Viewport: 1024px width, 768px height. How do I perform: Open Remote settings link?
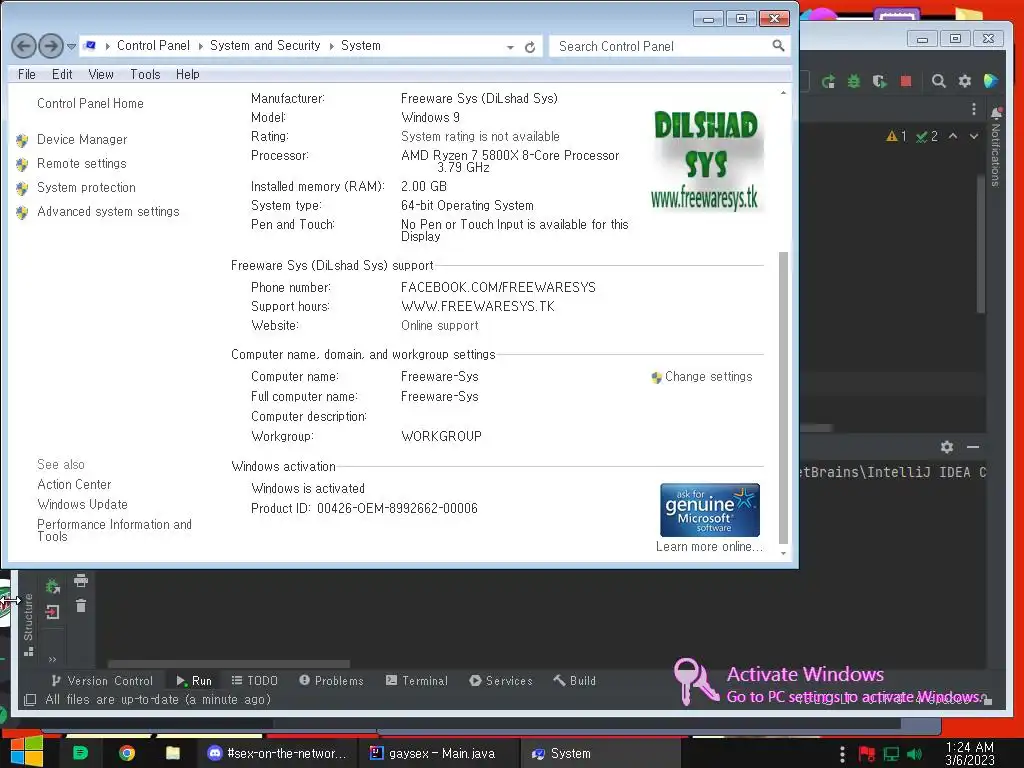(82, 163)
